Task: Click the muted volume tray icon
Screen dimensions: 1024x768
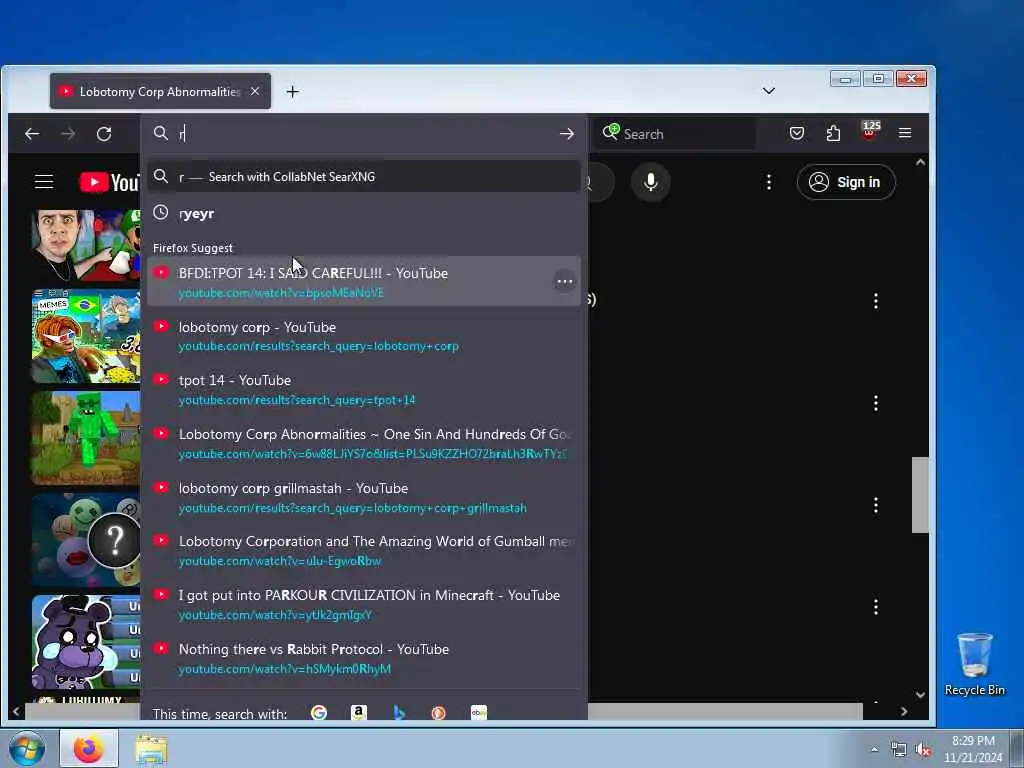Action: 923,750
